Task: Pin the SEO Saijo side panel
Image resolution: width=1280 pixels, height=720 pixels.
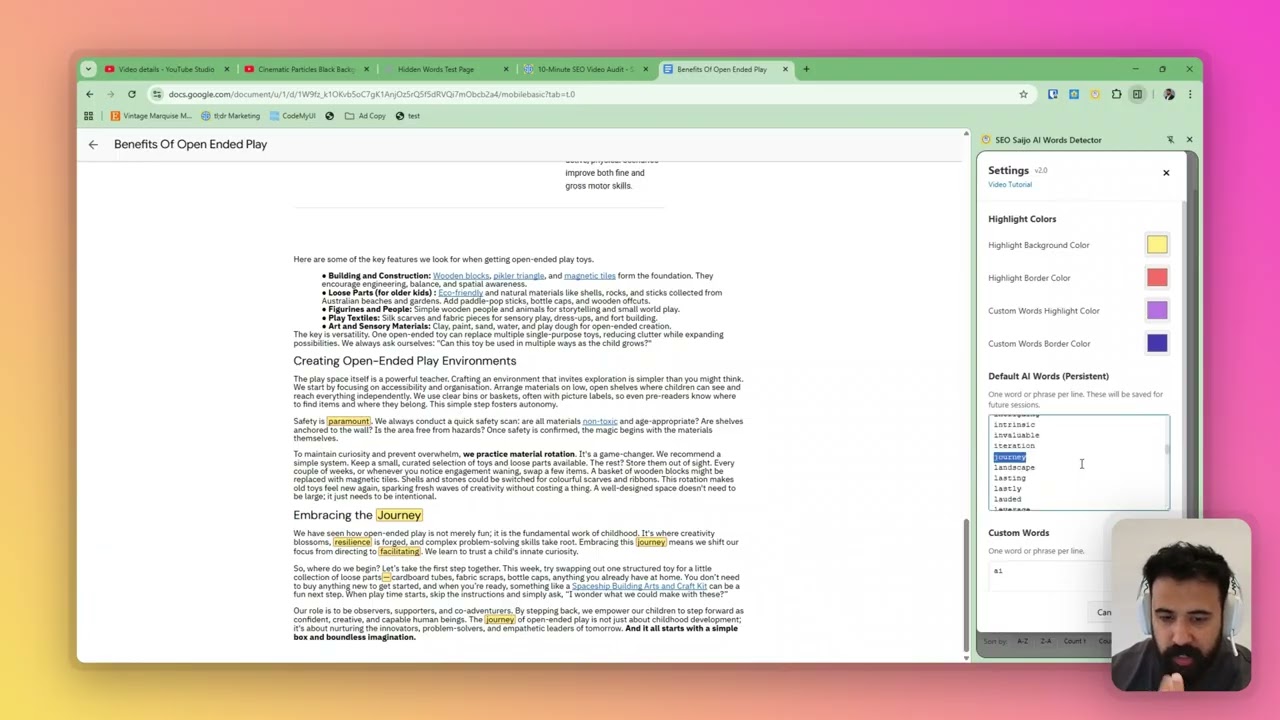Action: coord(1170,140)
